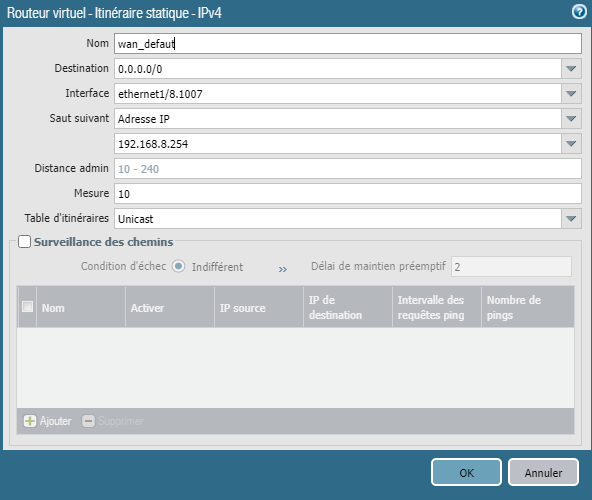Sort by the Nom column header
Screen dimensions: 592x500
(81, 307)
